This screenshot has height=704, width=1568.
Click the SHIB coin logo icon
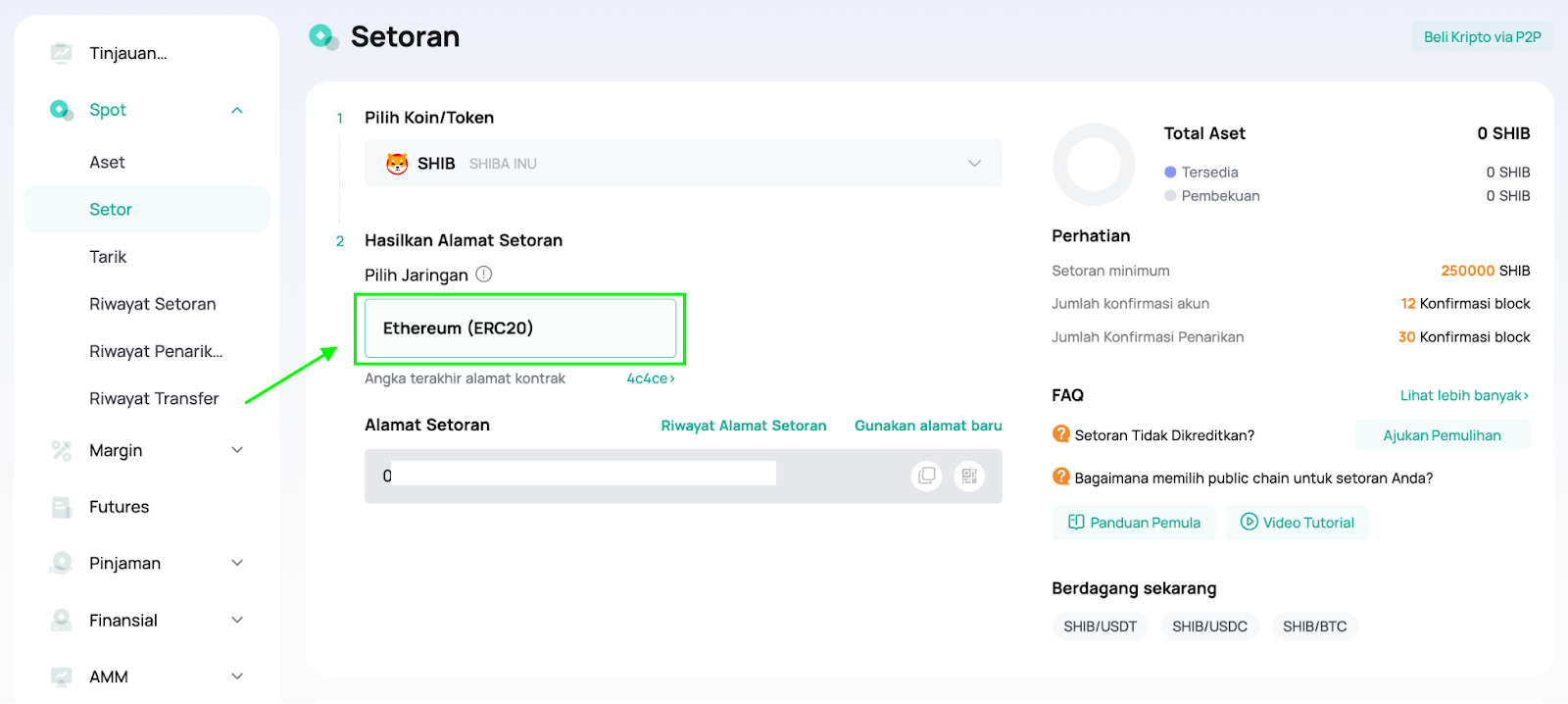tap(397, 164)
